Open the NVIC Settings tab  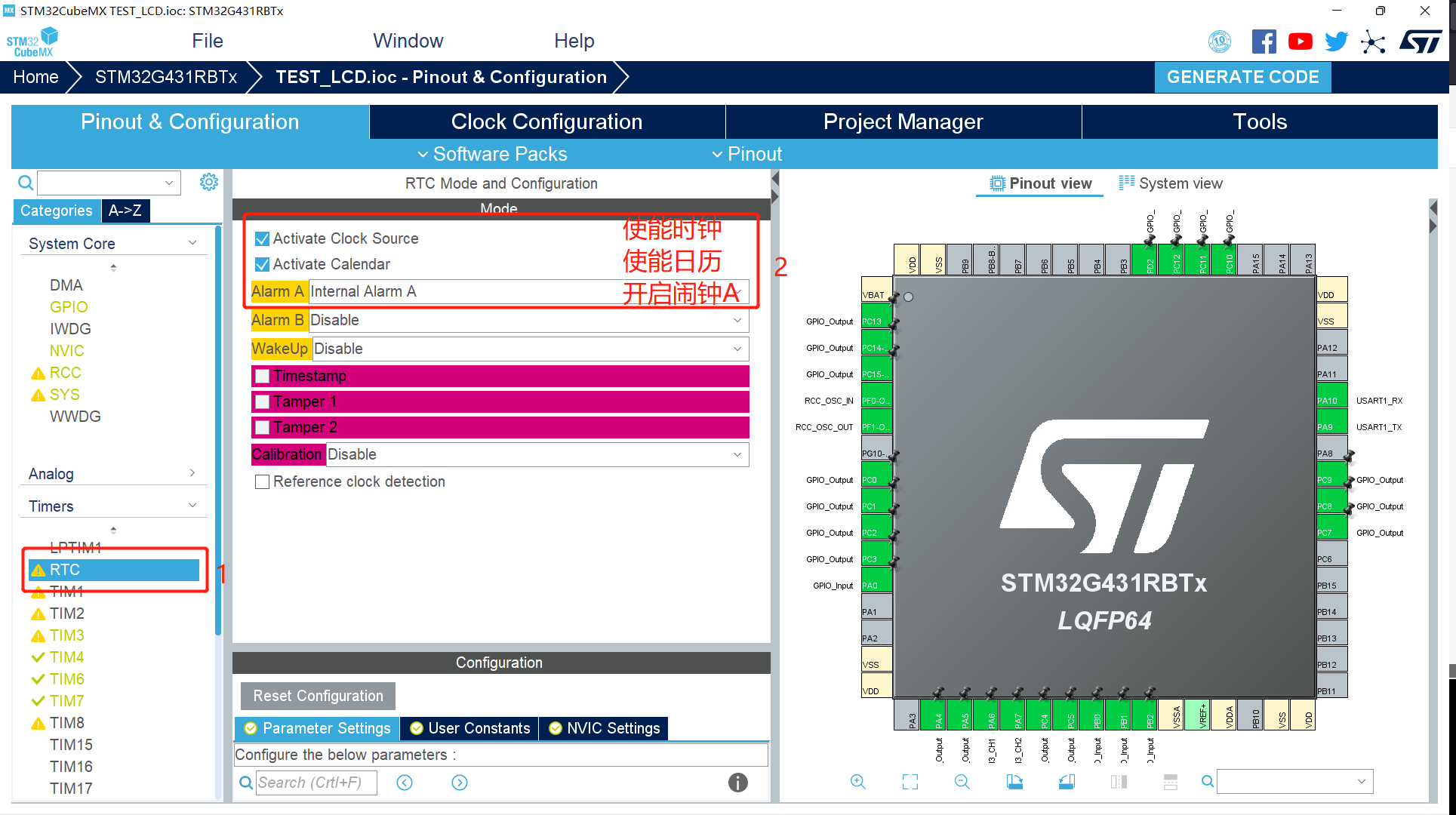604,728
